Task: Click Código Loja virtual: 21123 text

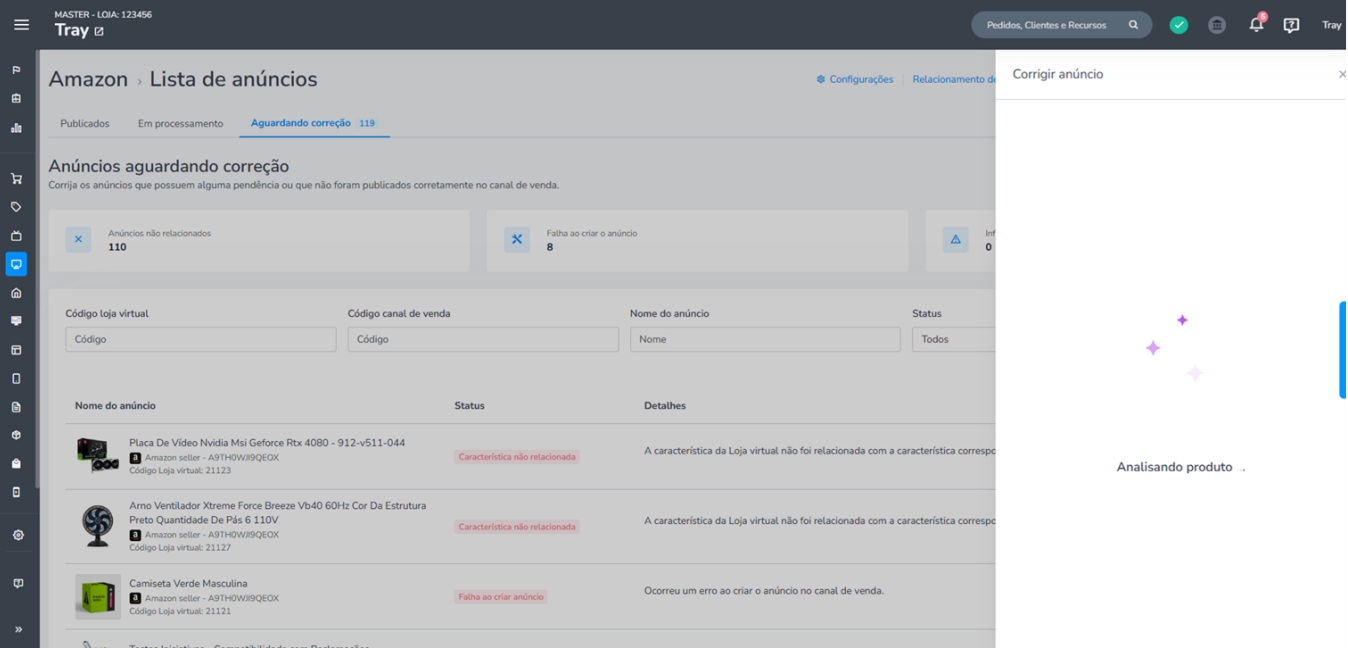Action: pos(180,470)
